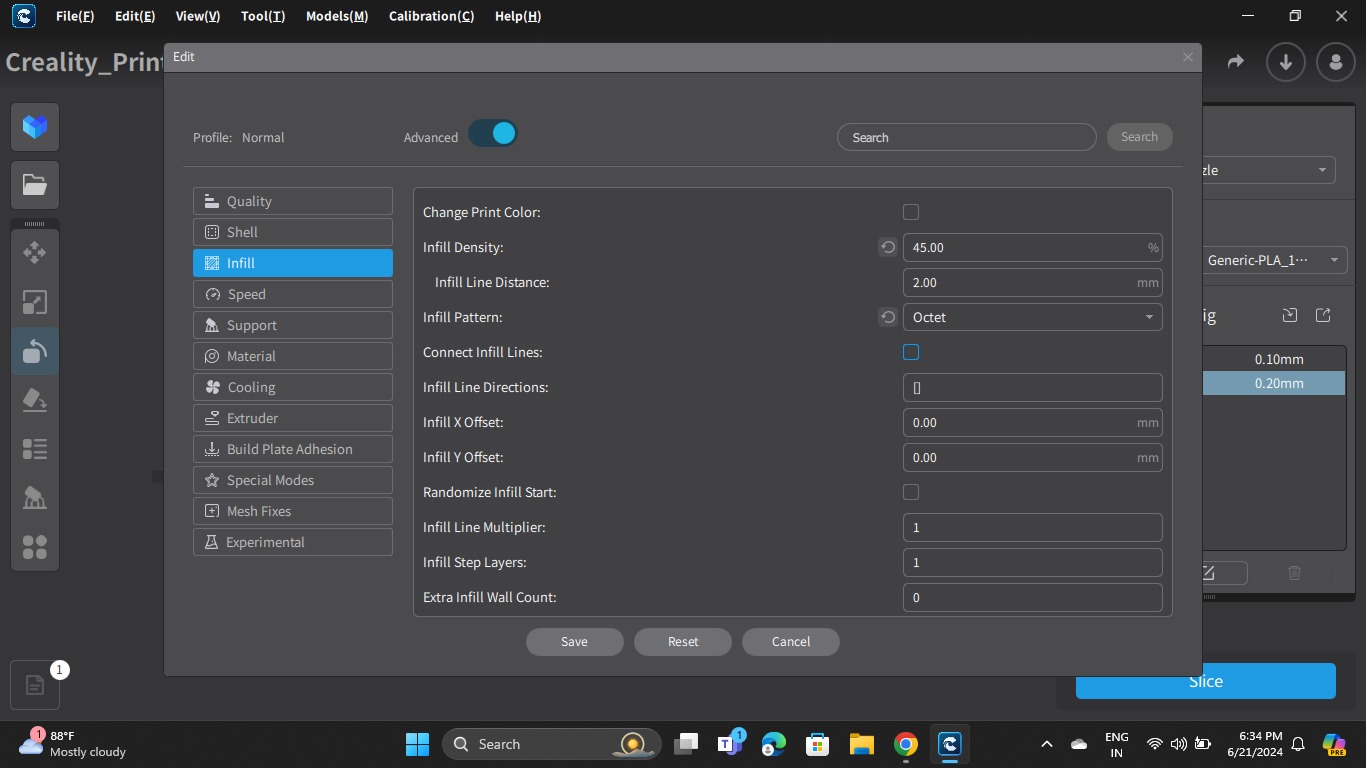Click the settings Search input field
The width and height of the screenshot is (1366, 768).
pyautogui.click(x=967, y=137)
